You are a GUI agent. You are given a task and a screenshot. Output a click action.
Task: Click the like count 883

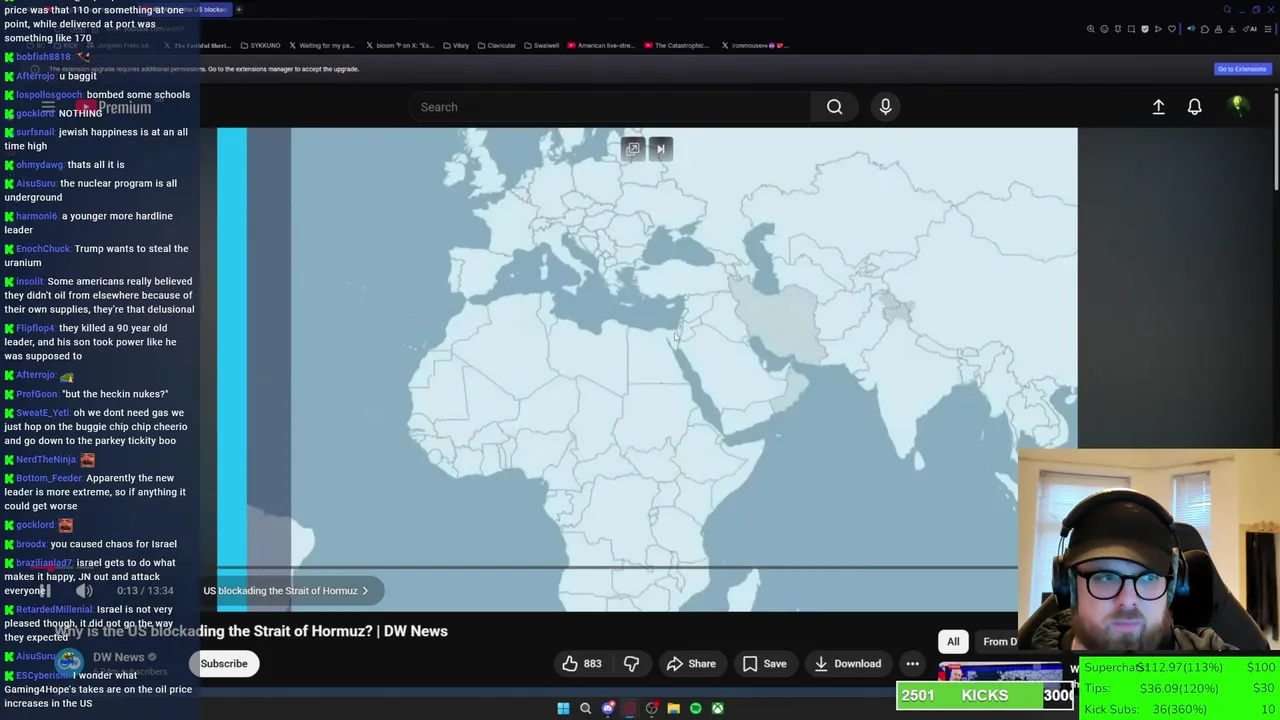point(592,664)
